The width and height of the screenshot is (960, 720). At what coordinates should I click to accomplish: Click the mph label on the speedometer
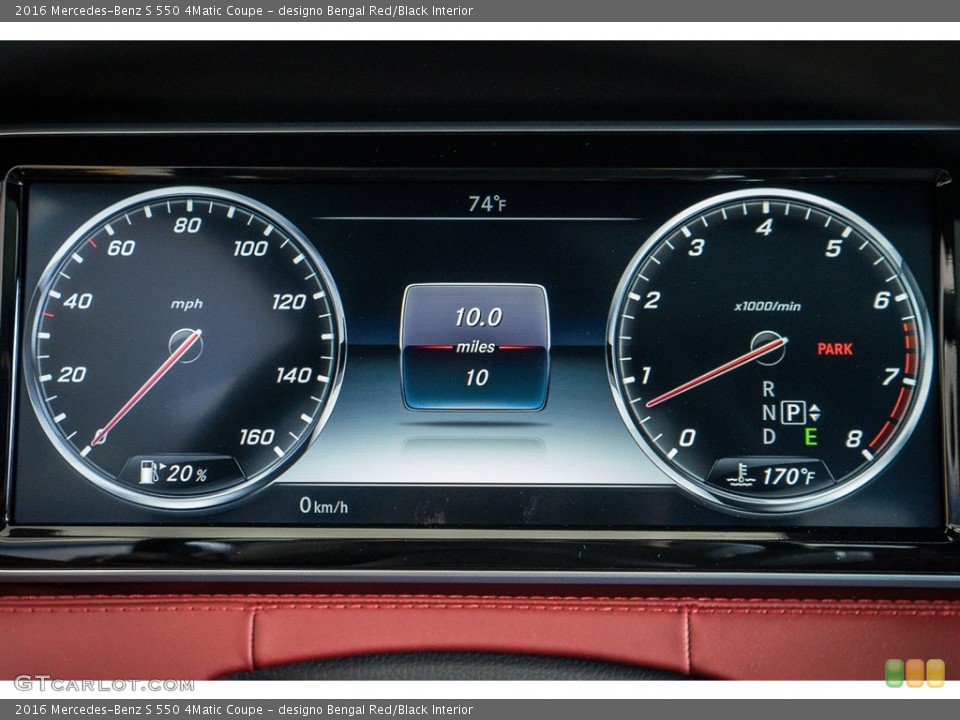[x=187, y=304]
